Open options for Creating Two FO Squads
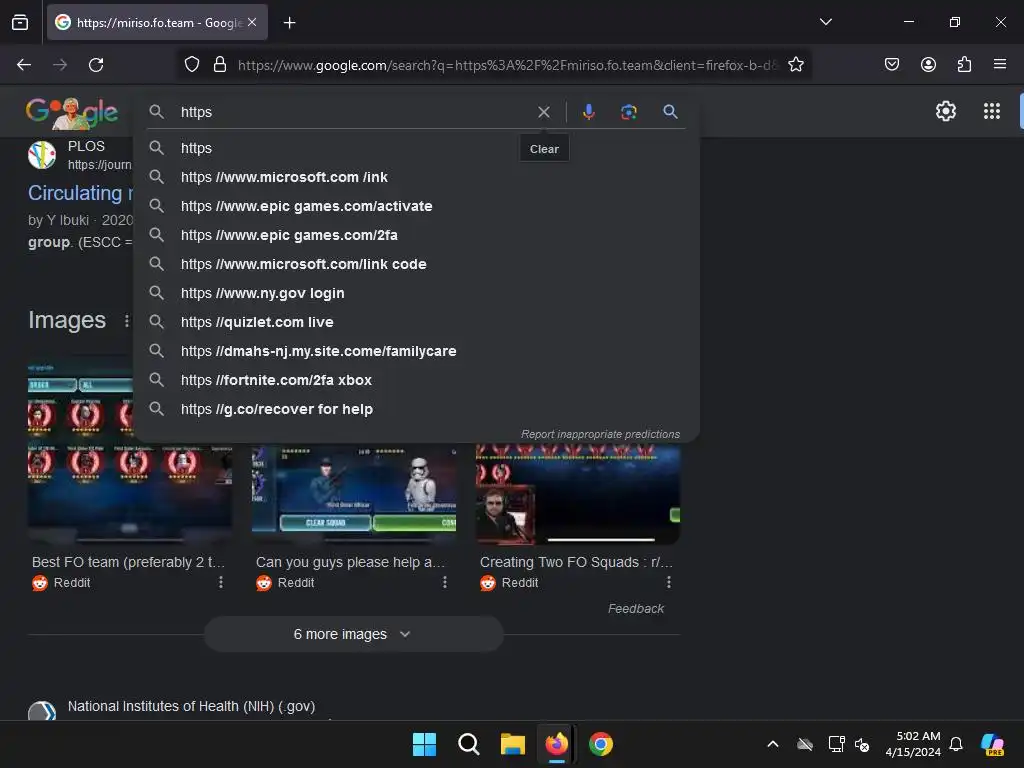The image size is (1024, 768). (x=669, y=582)
